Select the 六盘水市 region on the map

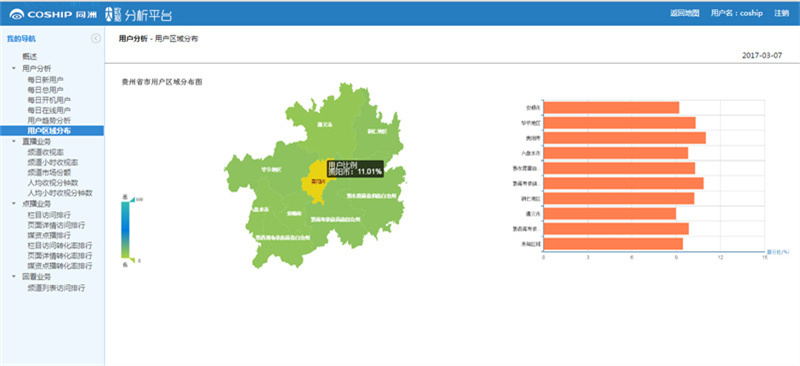pos(260,209)
